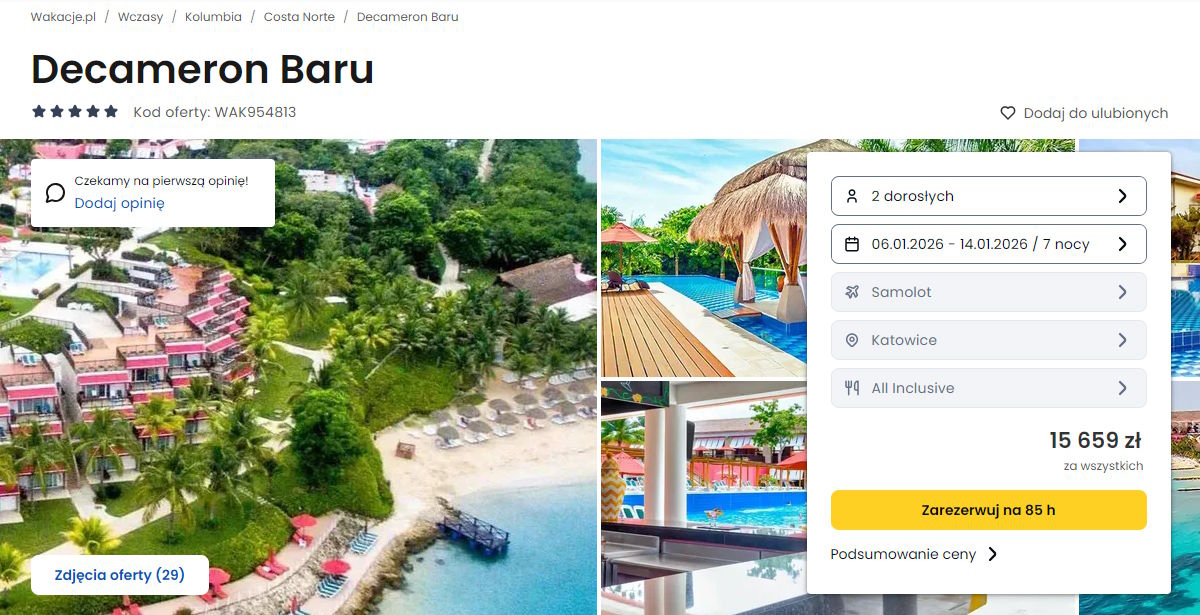The height and width of the screenshot is (615, 1200).
Task: Open the Costa Norte breadcrumb link
Action: click(299, 17)
